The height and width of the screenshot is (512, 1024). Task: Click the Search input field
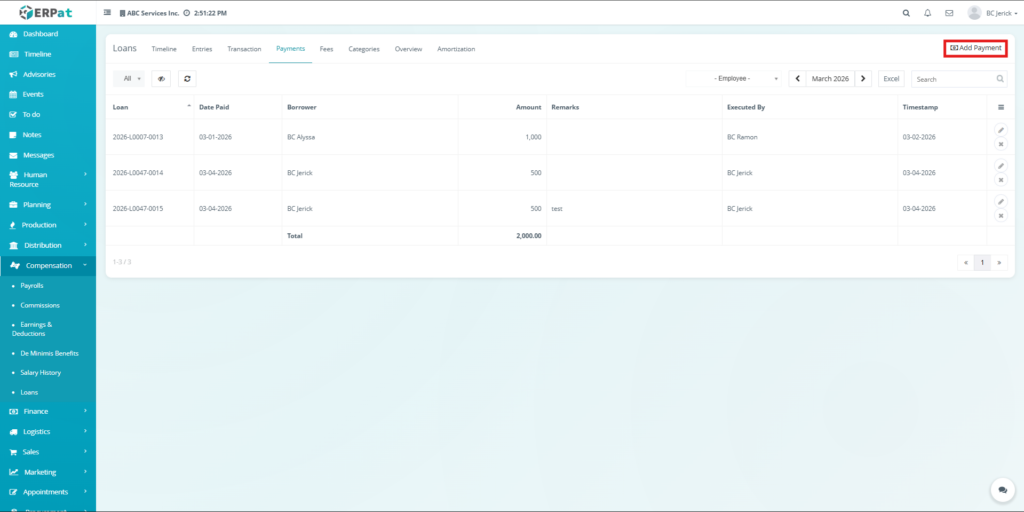[953, 78]
